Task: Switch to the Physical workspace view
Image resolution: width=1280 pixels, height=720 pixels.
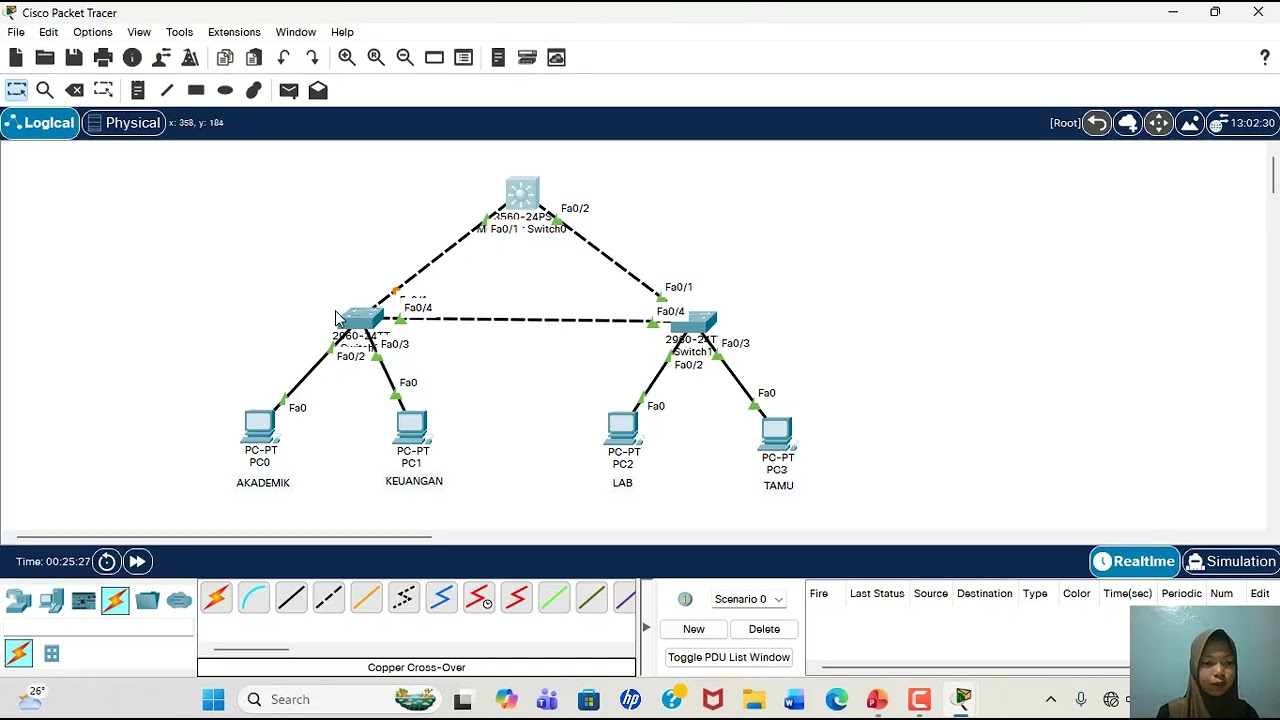Action: coord(124,123)
